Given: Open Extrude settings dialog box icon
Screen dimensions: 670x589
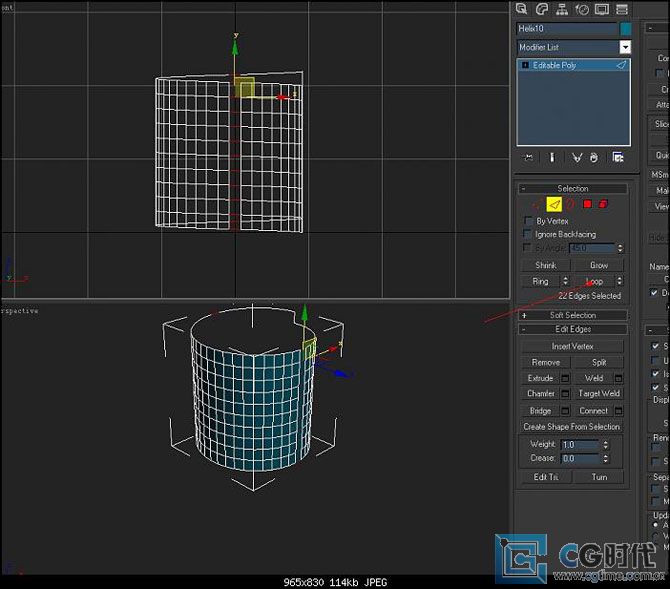Looking at the screenshot, I should tap(565, 378).
